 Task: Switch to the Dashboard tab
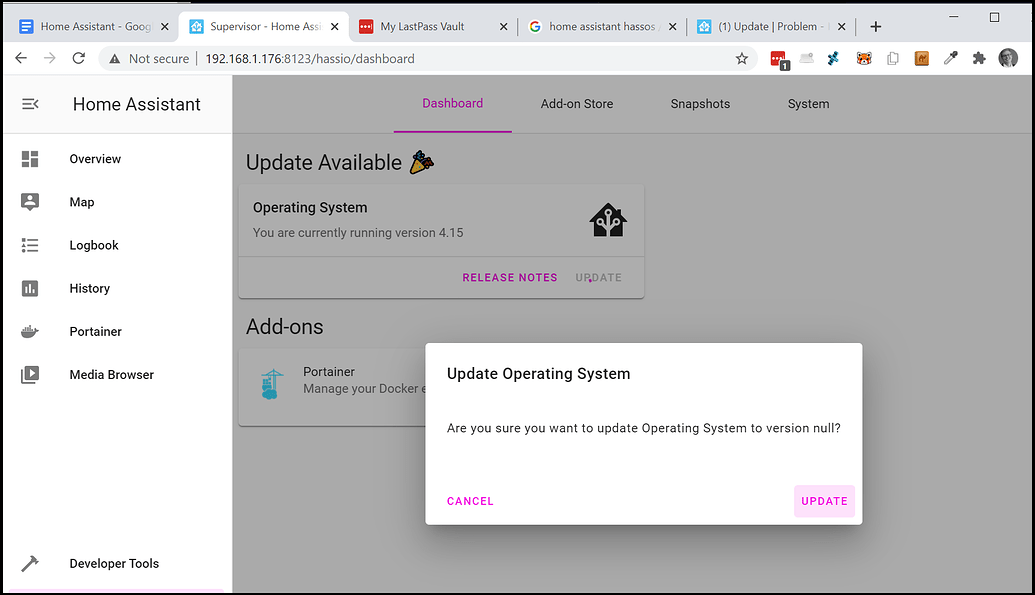click(453, 104)
